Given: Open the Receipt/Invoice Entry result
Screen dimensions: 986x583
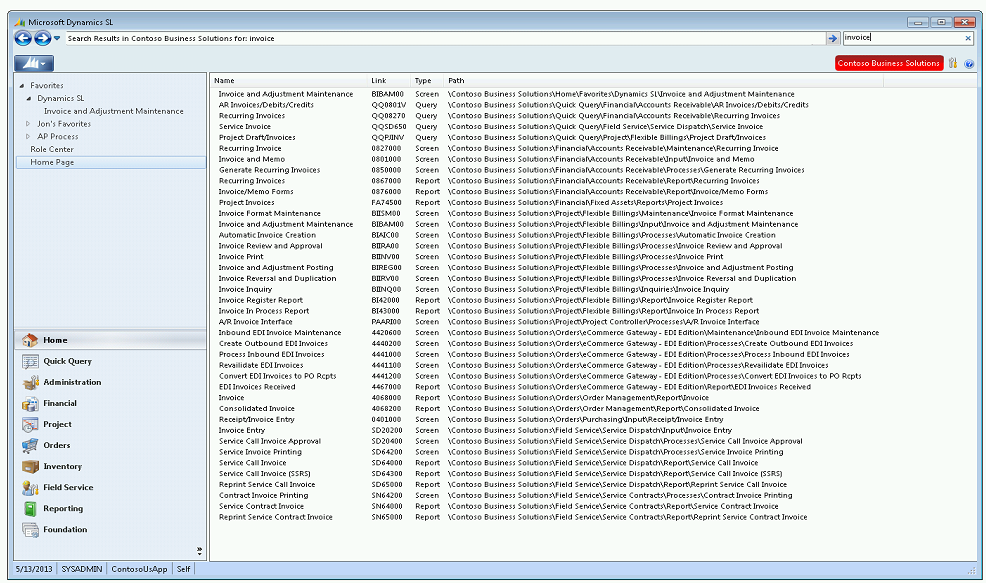Looking at the screenshot, I should [x=257, y=419].
